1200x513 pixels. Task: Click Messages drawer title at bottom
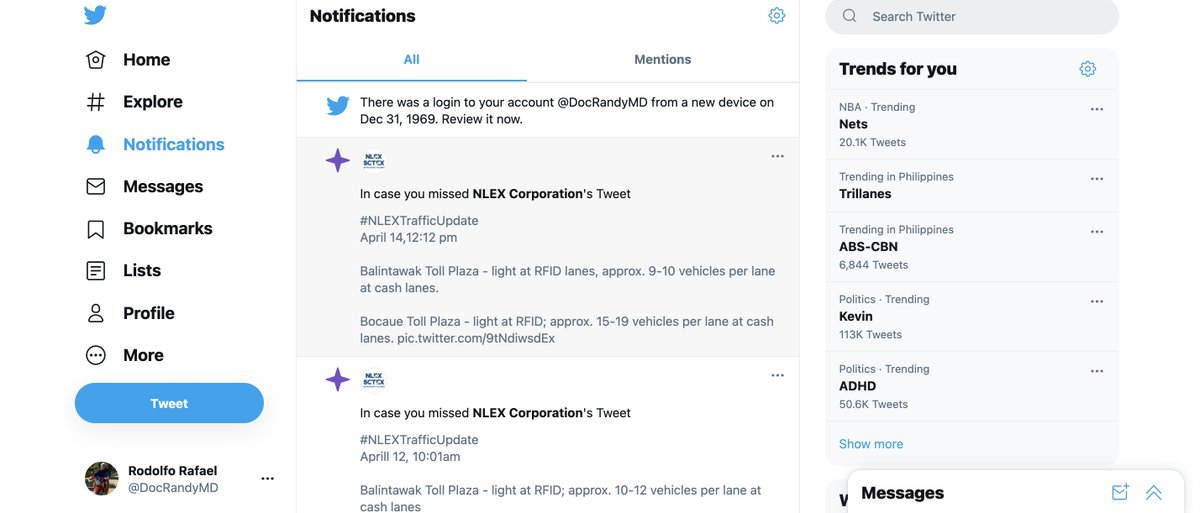tap(902, 493)
